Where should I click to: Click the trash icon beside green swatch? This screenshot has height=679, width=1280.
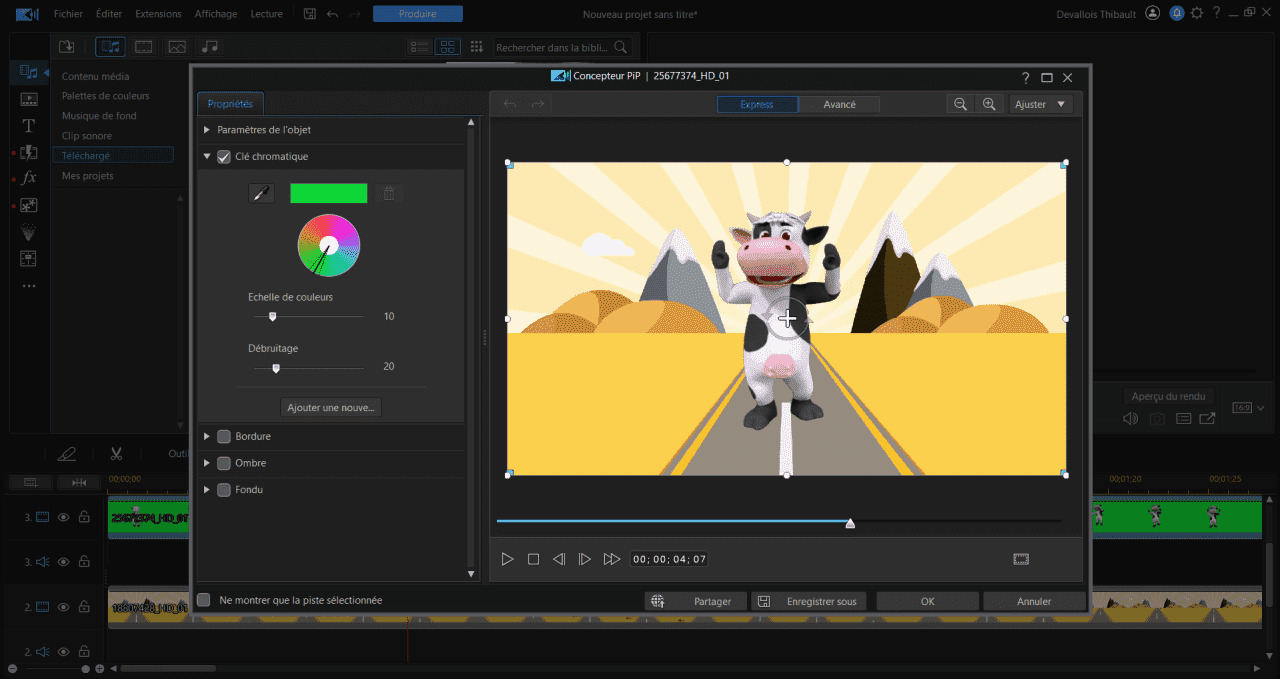coord(389,194)
